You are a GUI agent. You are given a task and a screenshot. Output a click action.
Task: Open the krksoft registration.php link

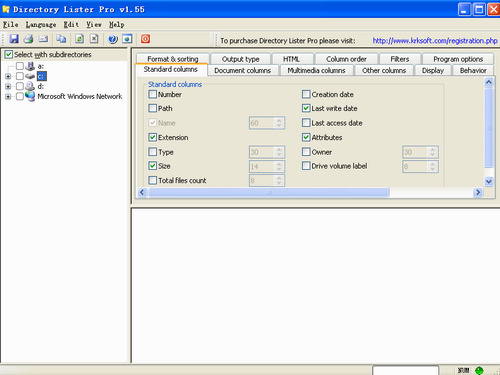(x=435, y=41)
